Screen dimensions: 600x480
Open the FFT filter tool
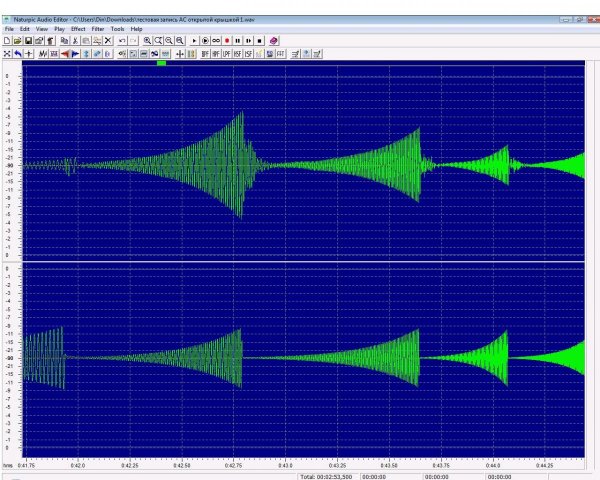click(x=280, y=54)
